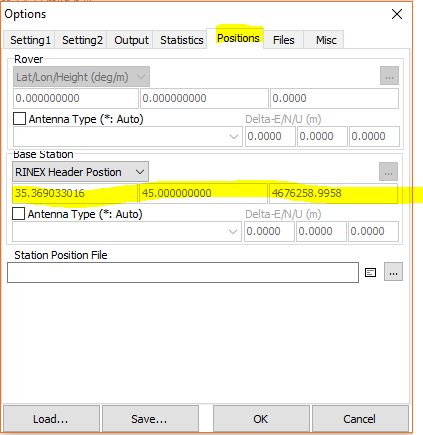The image size is (423, 435).
Task: Expand the Rover antenna type combo box
Action: 128,136
